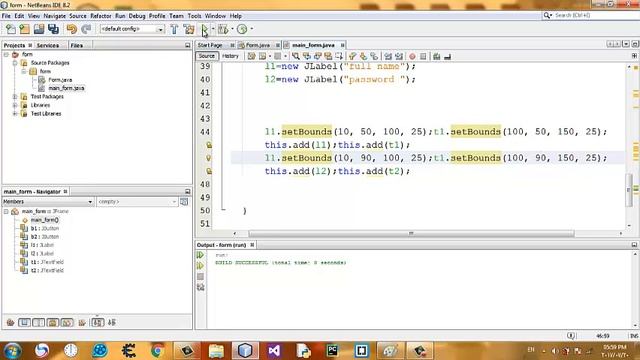Click the Build Project hammer icon
The width and height of the screenshot is (640, 360).
pos(174,29)
